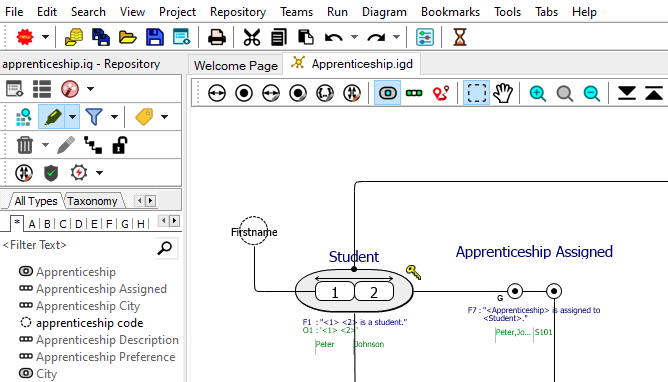Click the Filter Text input field

tap(77, 245)
